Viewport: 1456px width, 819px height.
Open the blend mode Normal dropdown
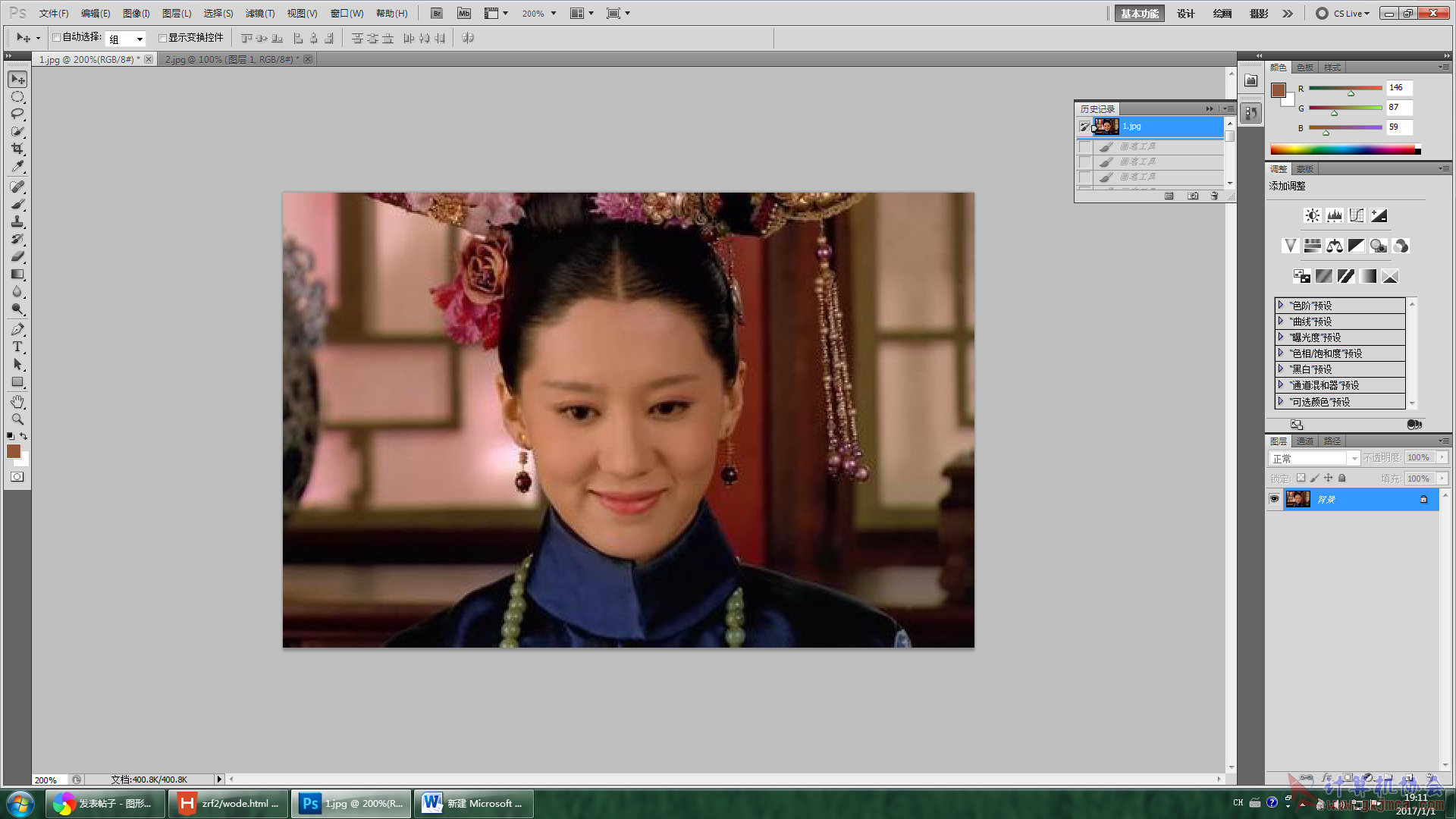click(1314, 458)
